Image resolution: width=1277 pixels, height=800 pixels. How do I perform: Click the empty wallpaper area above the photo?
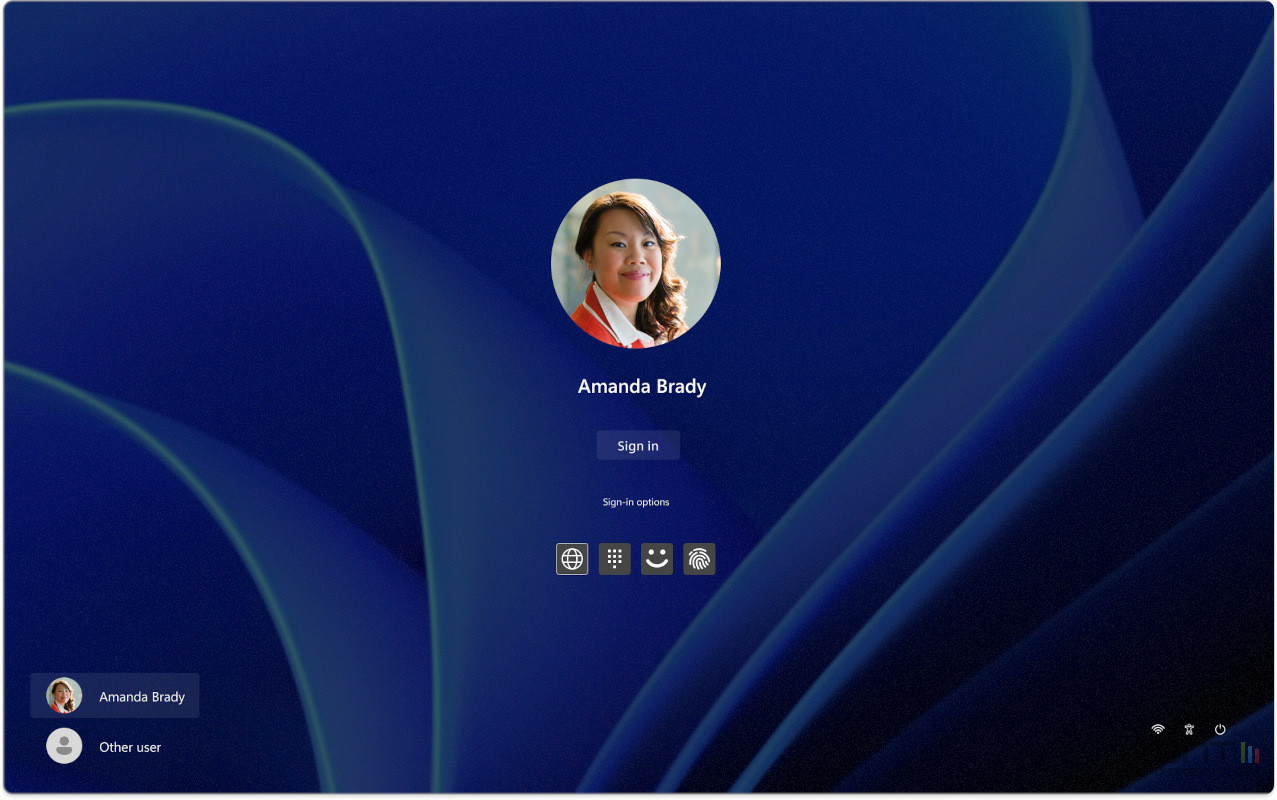[636, 90]
